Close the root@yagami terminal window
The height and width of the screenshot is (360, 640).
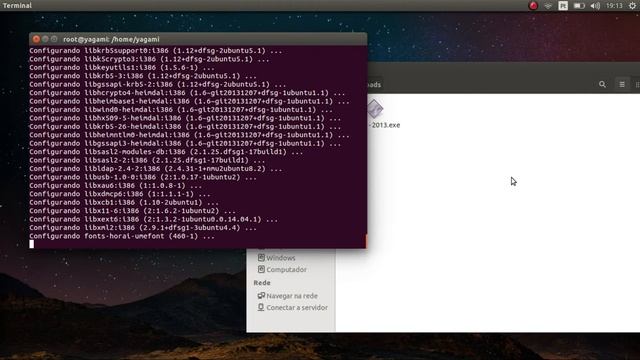point(36,39)
